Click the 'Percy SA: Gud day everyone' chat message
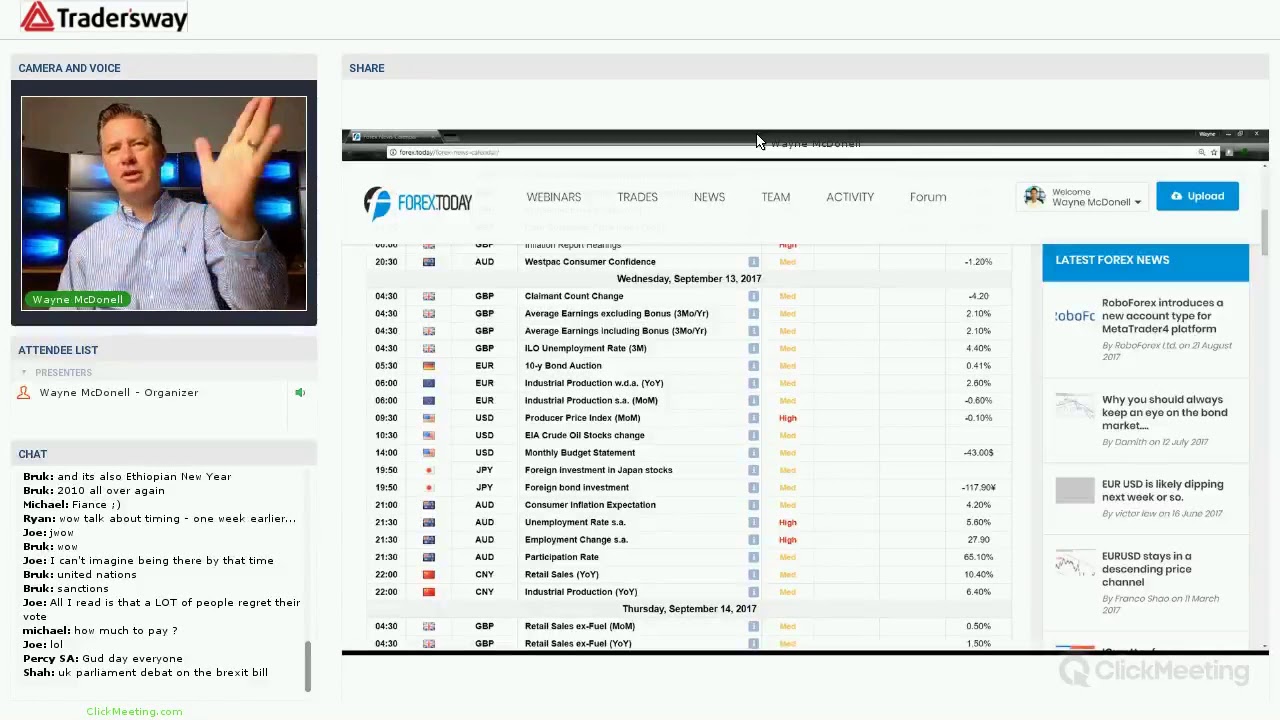Image resolution: width=1280 pixels, height=720 pixels. pos(103,659)
